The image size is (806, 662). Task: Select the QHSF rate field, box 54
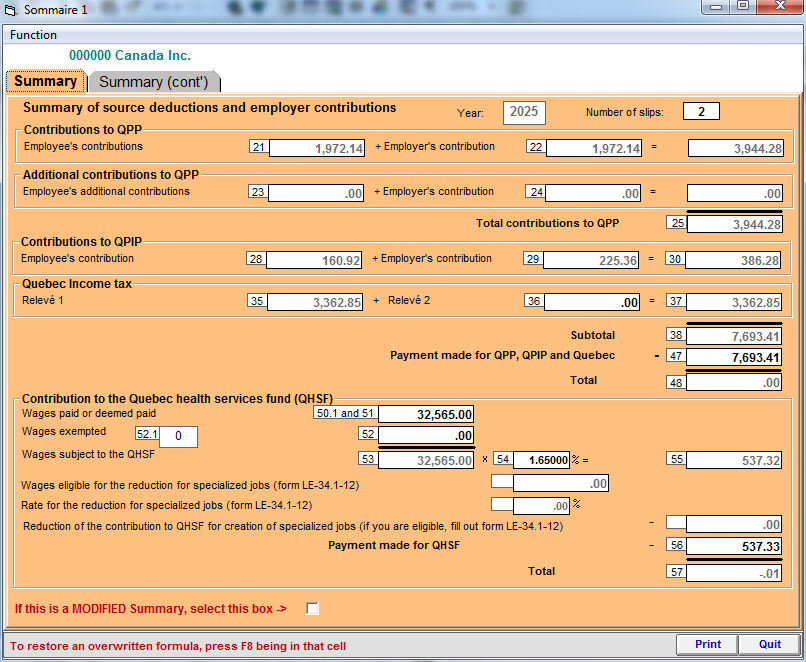pyautogui.click(x=542, y=460)
